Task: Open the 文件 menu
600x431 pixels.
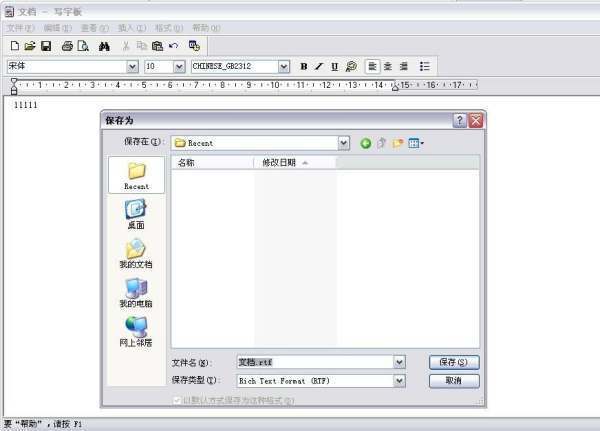Action: coord(21,28)
